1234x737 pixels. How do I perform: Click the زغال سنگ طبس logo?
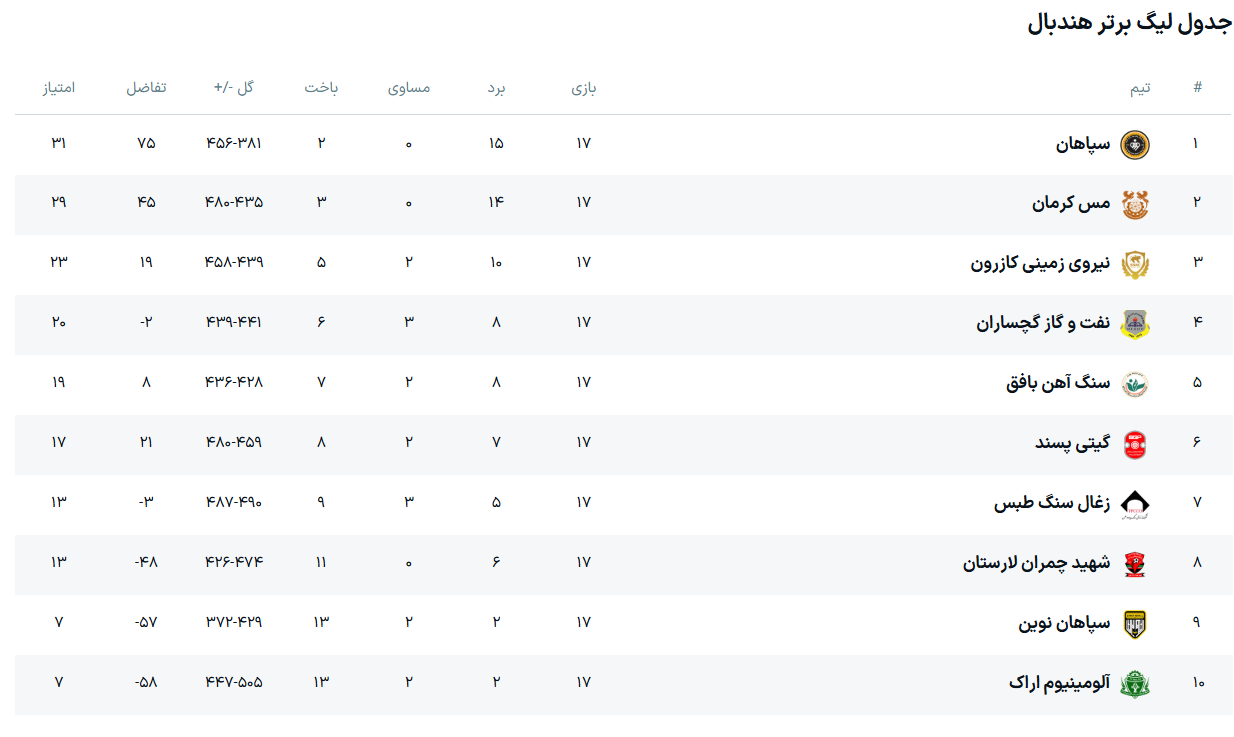click(1134, 504)
